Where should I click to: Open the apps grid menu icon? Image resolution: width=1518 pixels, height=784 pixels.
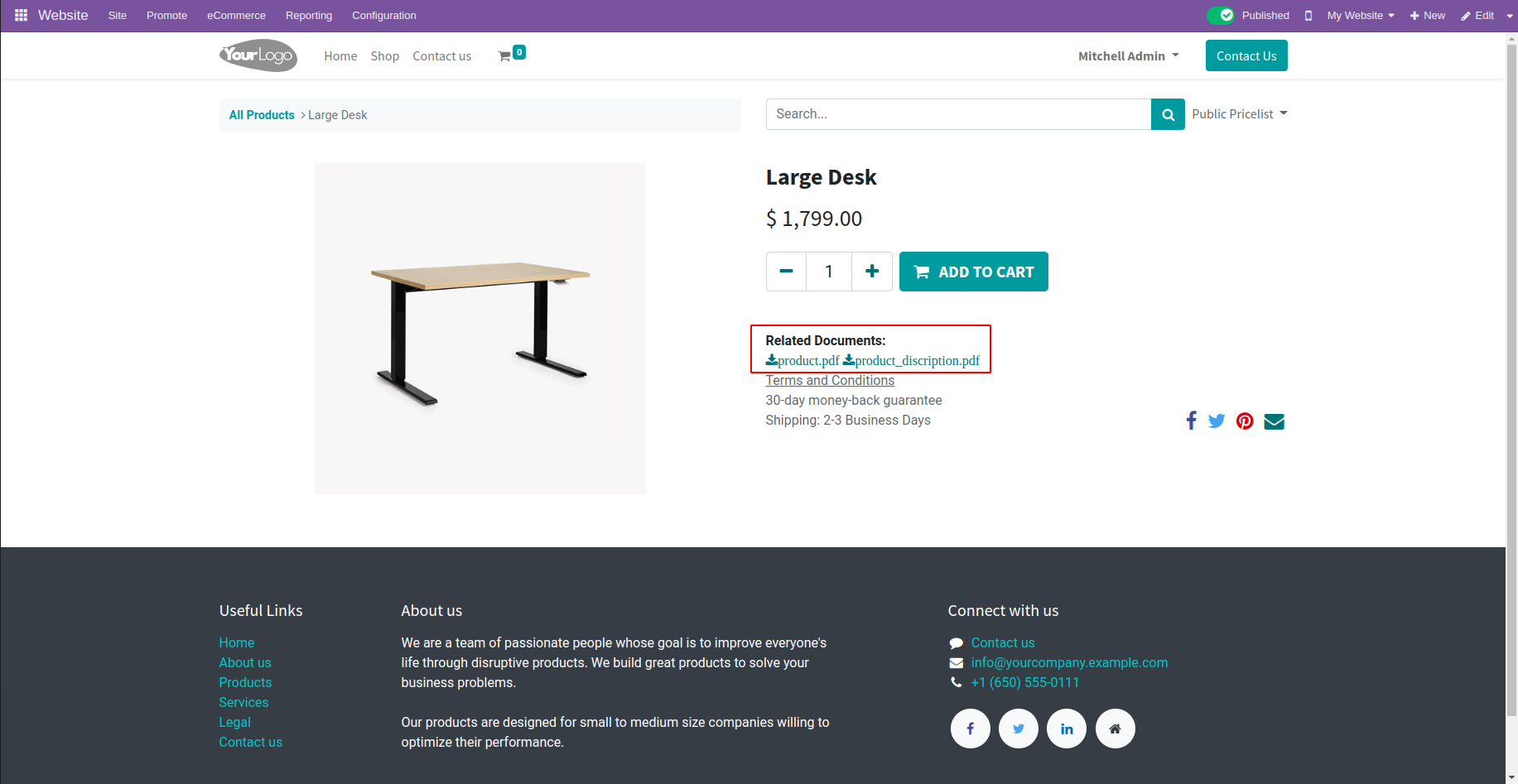click(x=21, y=15)
